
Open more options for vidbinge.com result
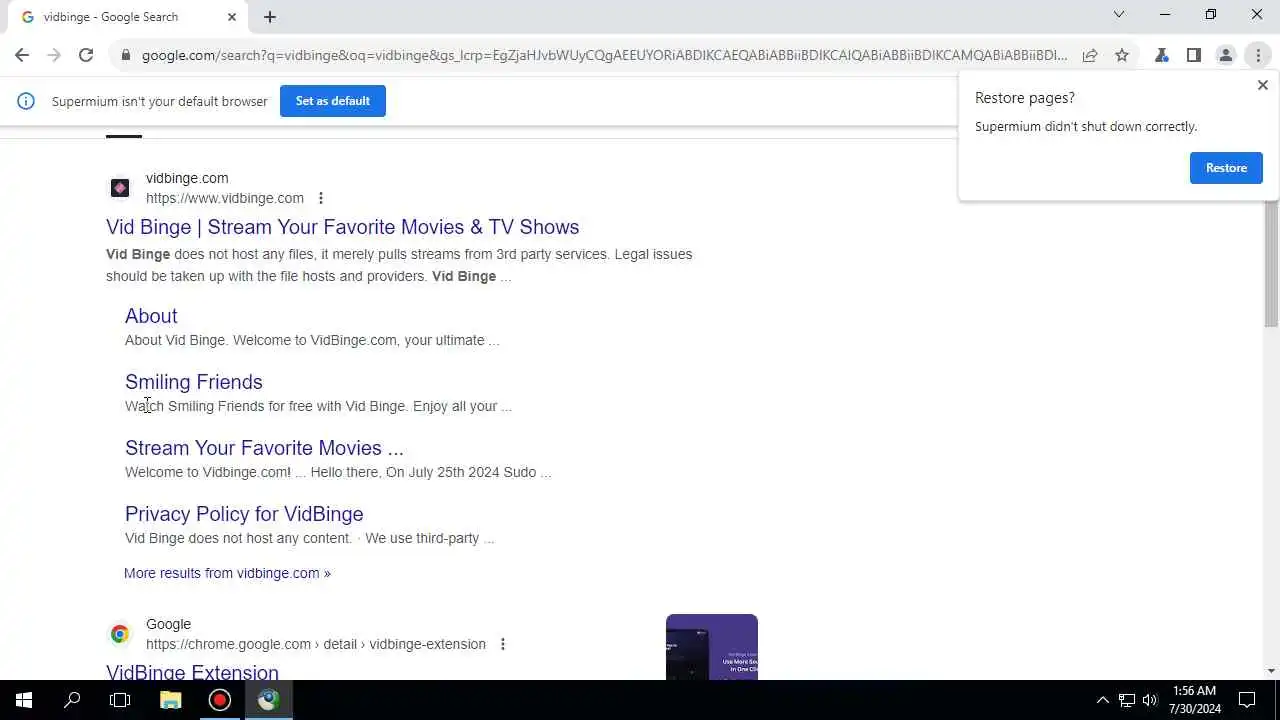320,198
